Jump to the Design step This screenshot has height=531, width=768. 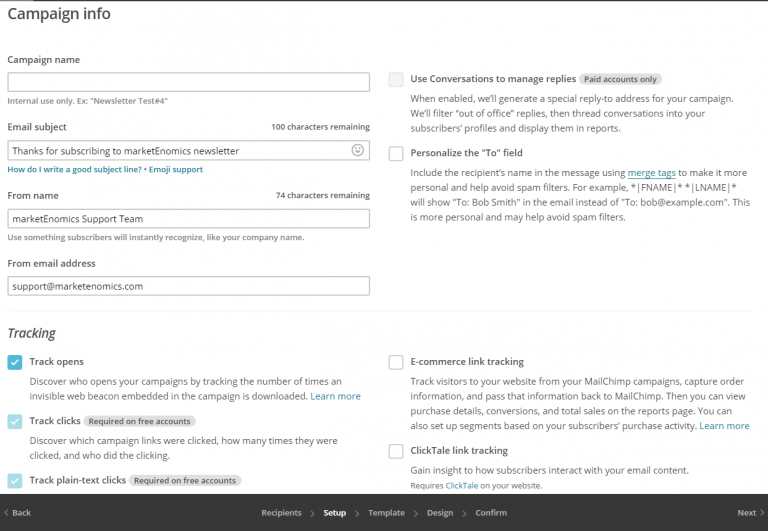[x=440, y=513]
